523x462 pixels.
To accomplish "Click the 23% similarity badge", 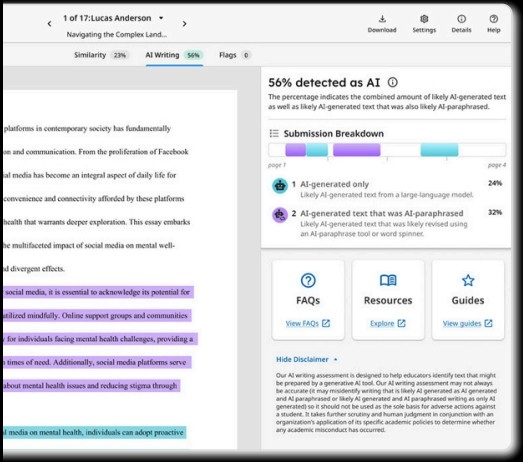I will click(x=119, y=55).
